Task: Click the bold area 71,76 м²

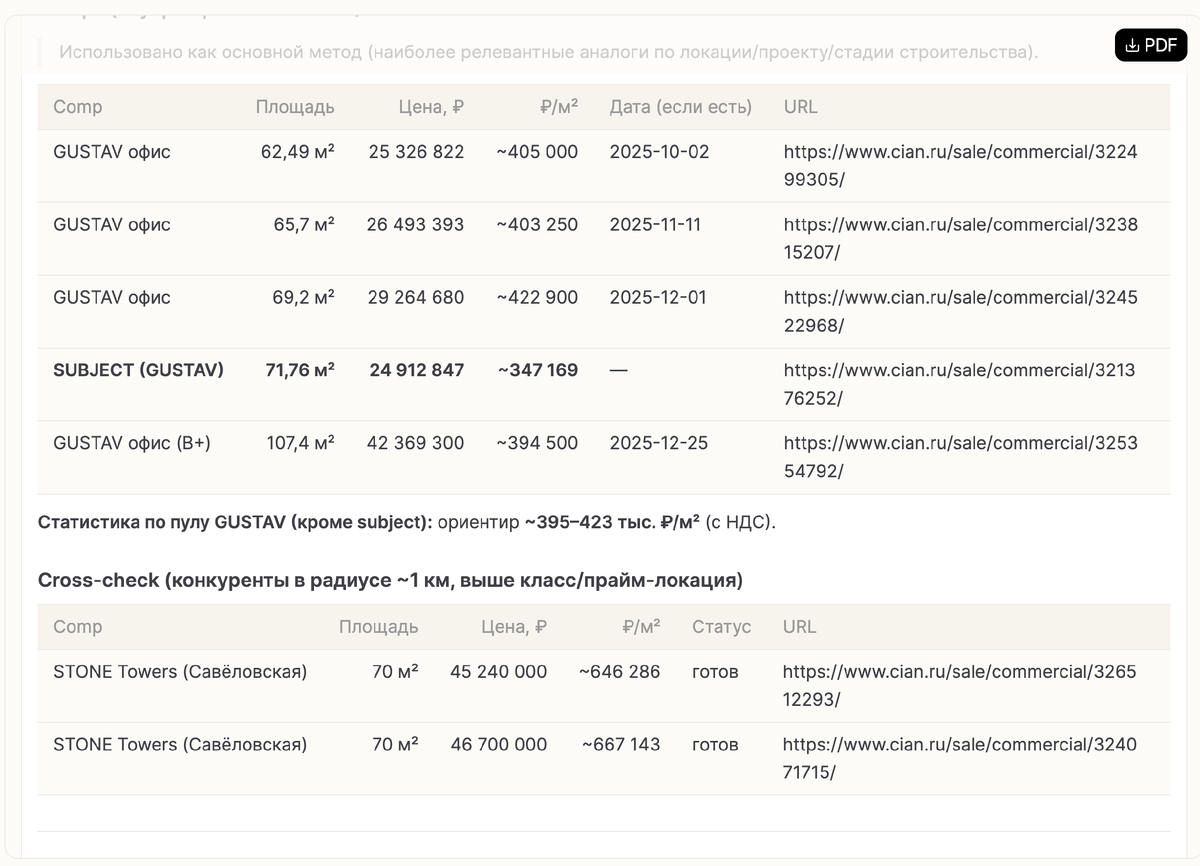Action: pyautogui.click(x=299, y=370)
